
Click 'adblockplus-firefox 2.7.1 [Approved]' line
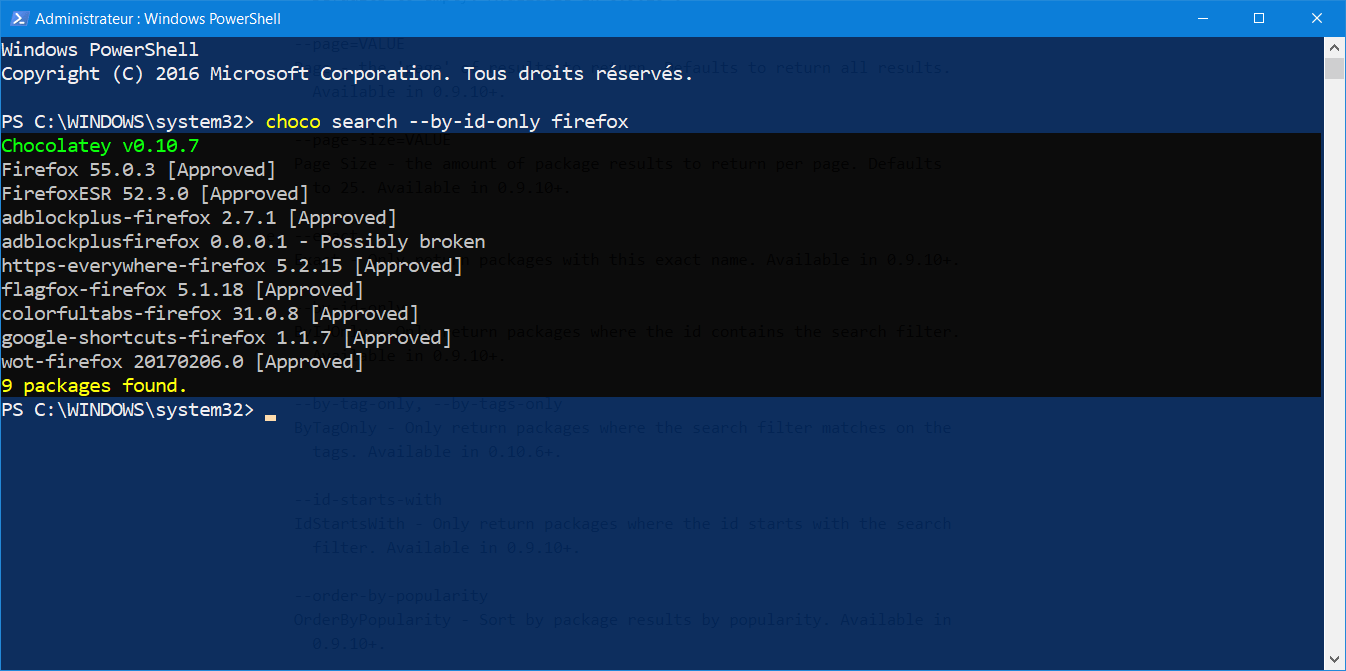tap(199, 218)
